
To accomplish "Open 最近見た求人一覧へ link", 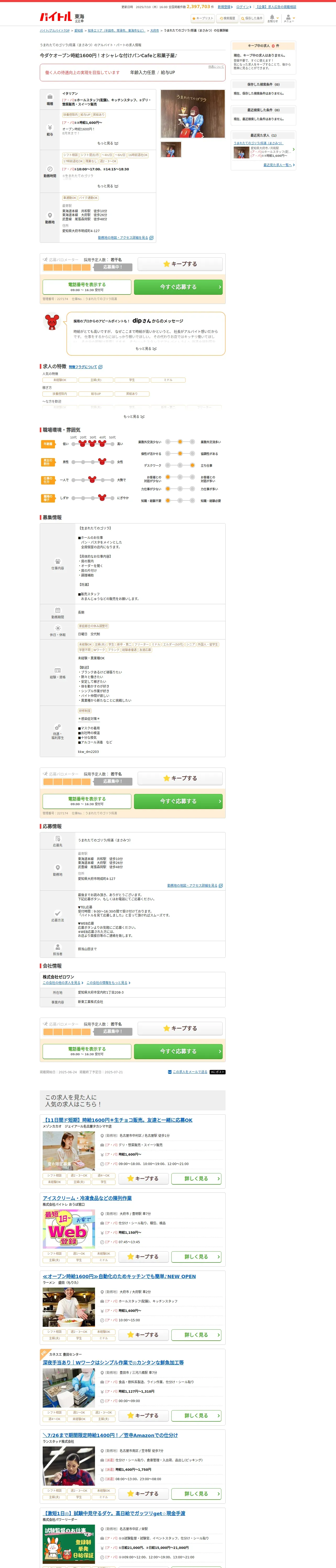I will (279, 165).
